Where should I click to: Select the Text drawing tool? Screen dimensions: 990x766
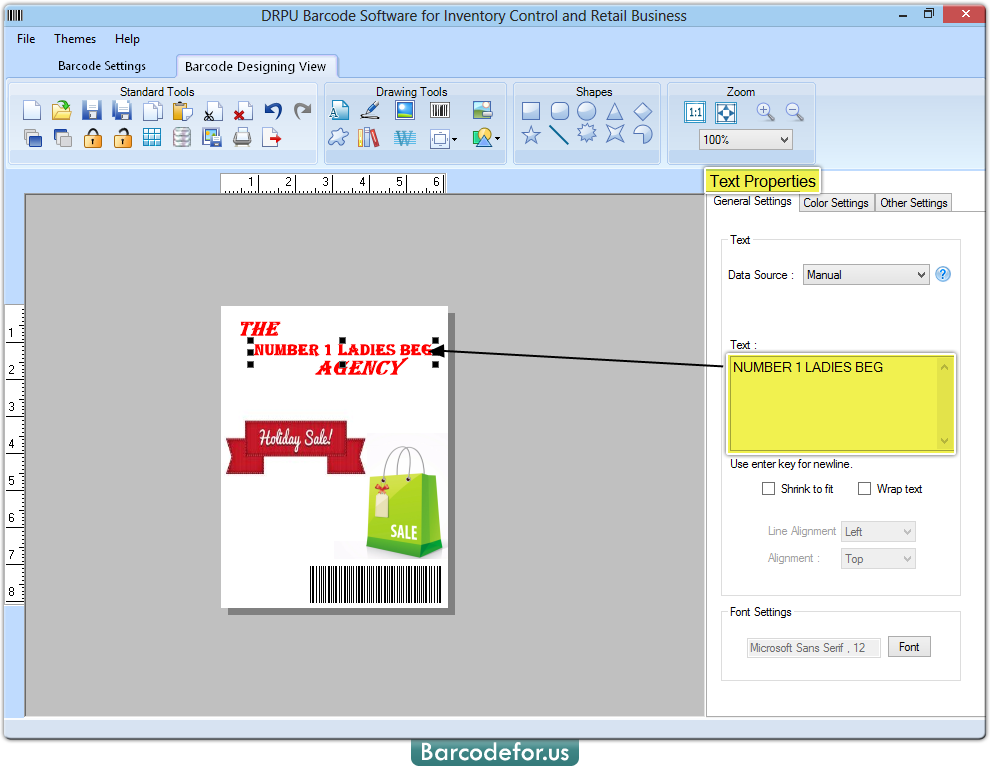340,110
